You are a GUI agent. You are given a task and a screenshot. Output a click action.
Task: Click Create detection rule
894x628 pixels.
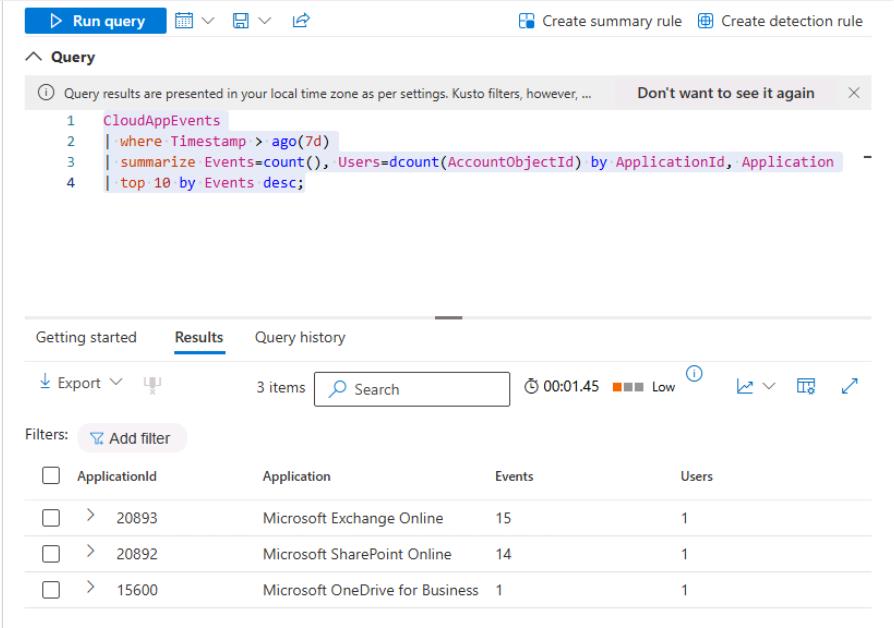coord(780,21)
